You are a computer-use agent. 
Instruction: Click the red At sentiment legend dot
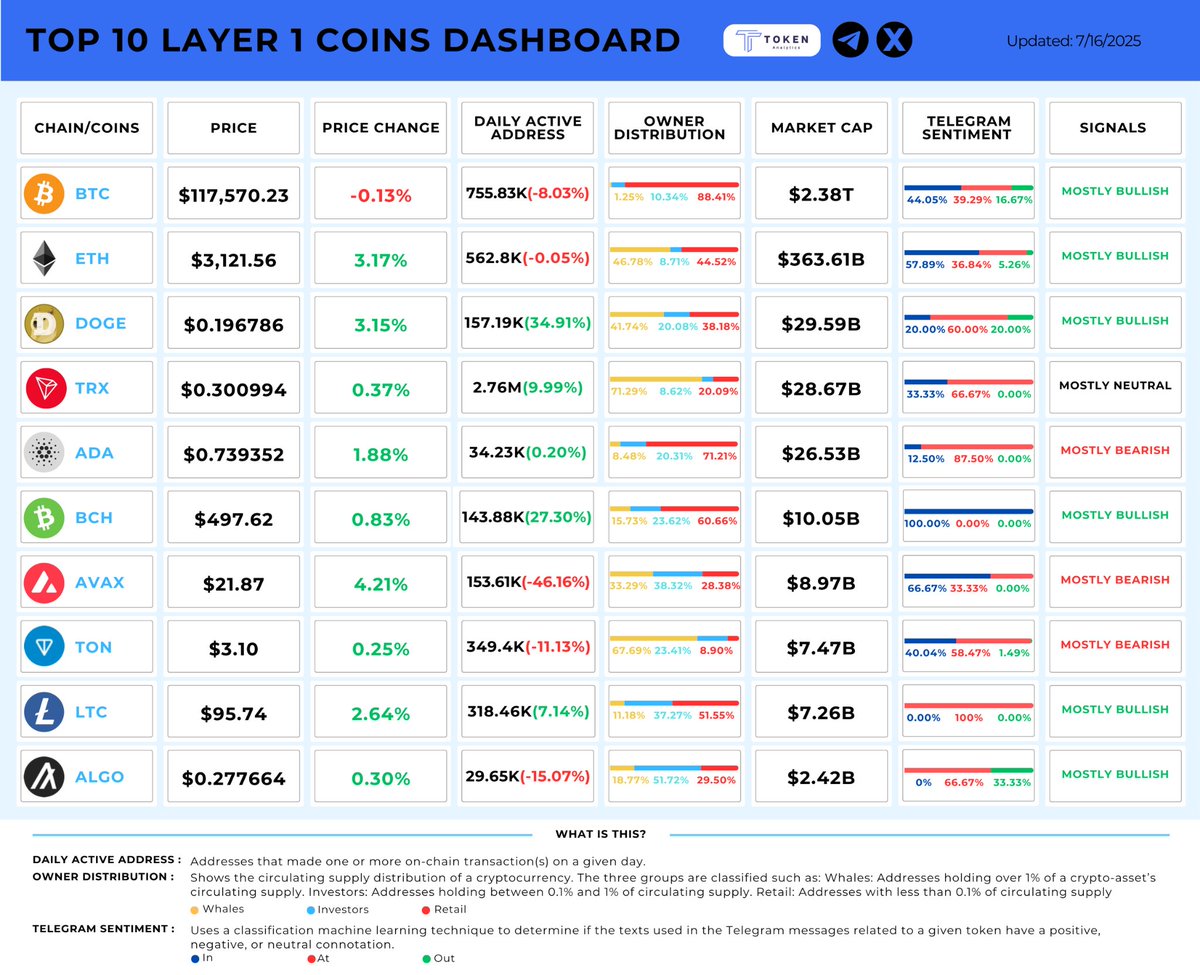coord(310,959)
